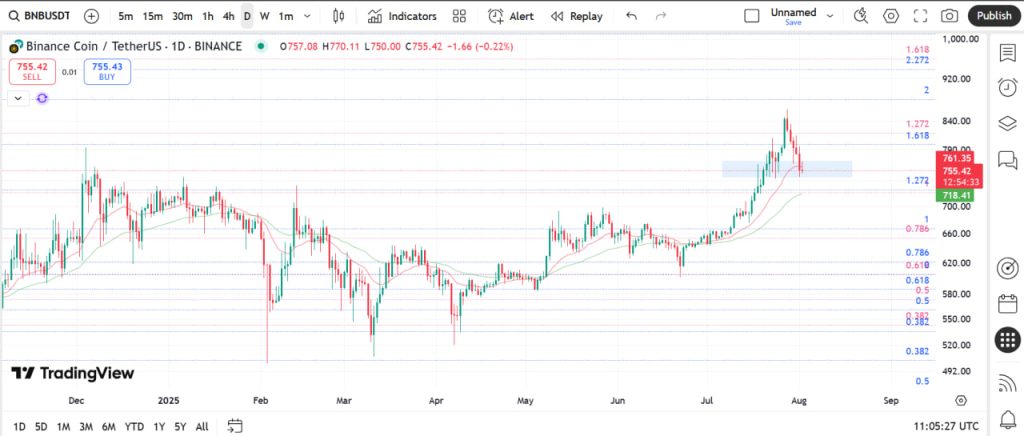Set range to 1D
The width and height of the screenshot is (1024, 436).
point(20,427)
